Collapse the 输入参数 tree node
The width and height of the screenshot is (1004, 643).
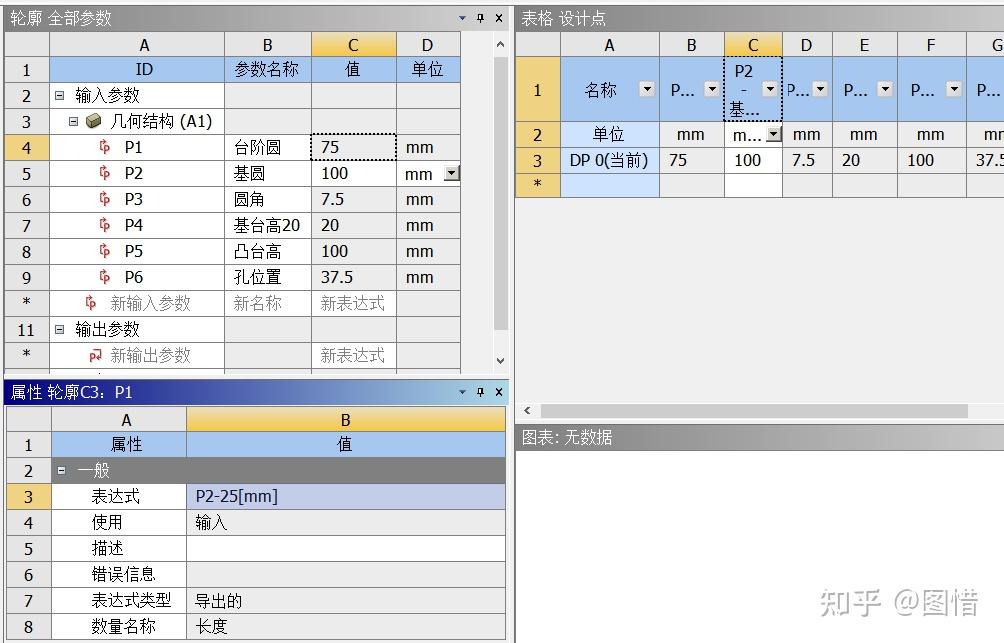62,95
